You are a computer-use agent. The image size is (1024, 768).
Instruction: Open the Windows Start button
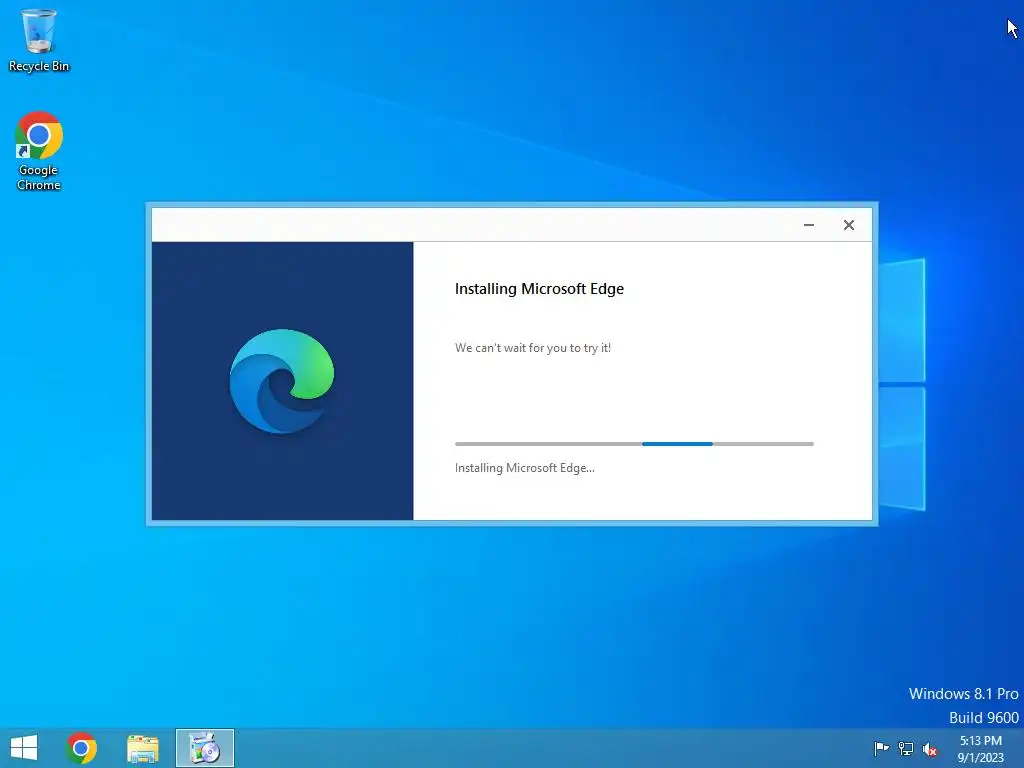(24, 748)
